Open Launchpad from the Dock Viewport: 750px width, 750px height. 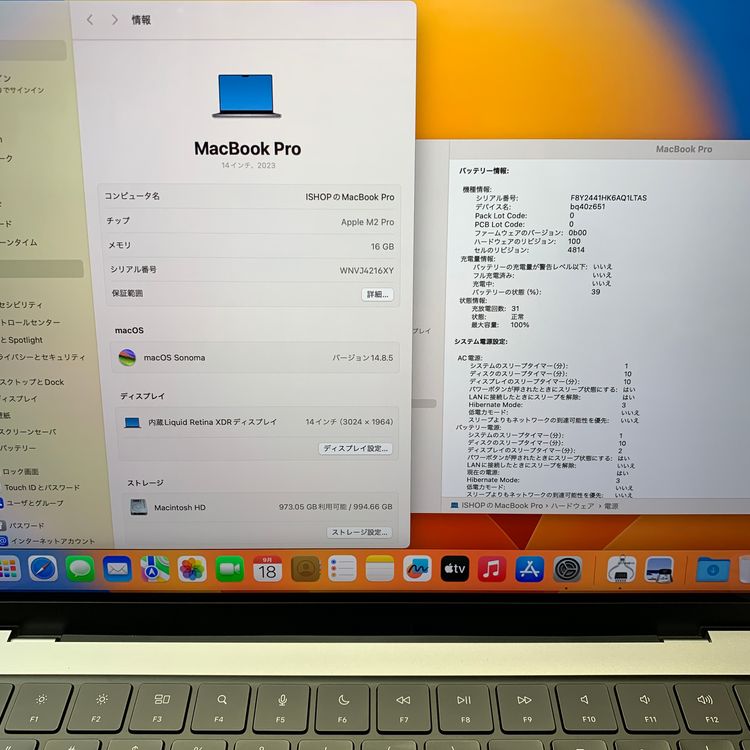(x=8, y=569)
